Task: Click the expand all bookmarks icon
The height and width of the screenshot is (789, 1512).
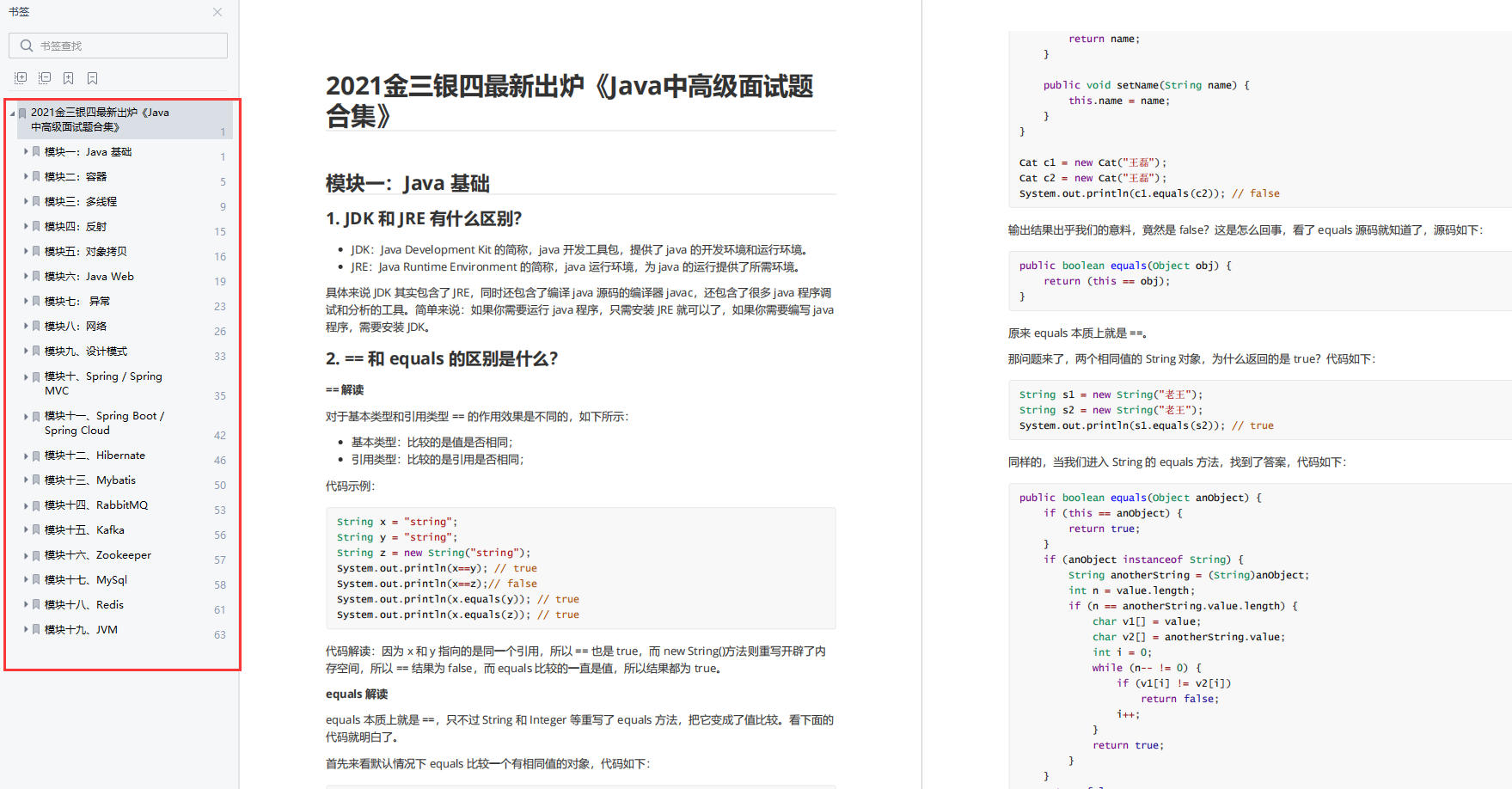Action: point(21,78)
